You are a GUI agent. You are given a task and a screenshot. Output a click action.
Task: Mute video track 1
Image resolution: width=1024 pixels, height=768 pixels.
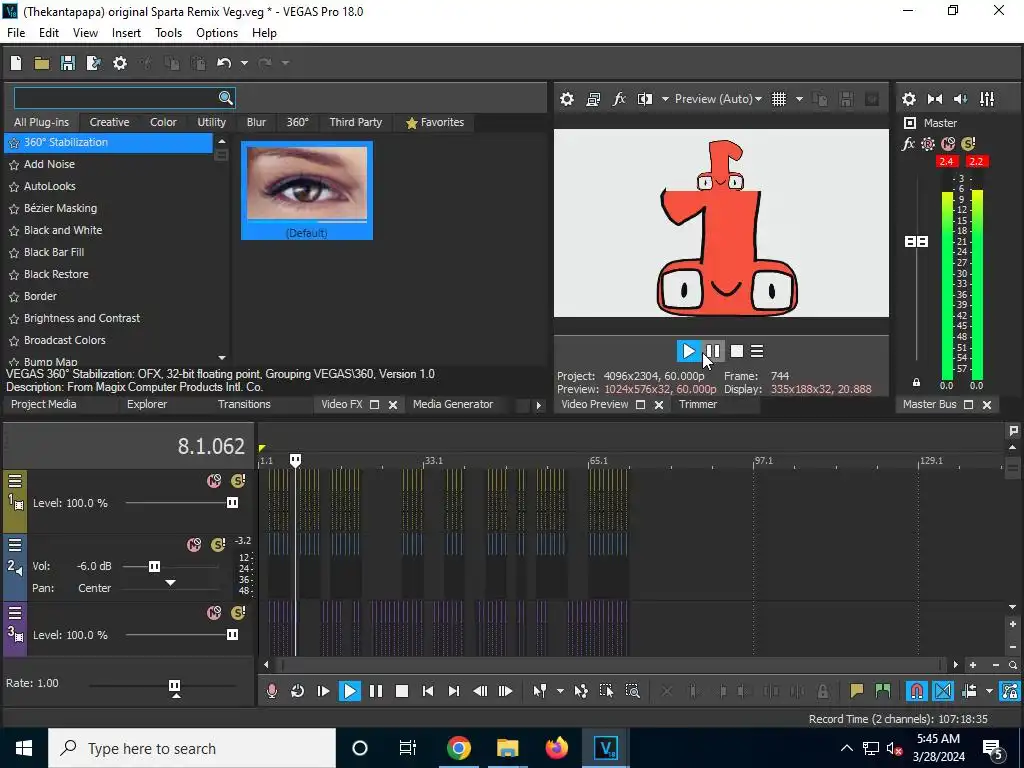[x=214, y=481]
